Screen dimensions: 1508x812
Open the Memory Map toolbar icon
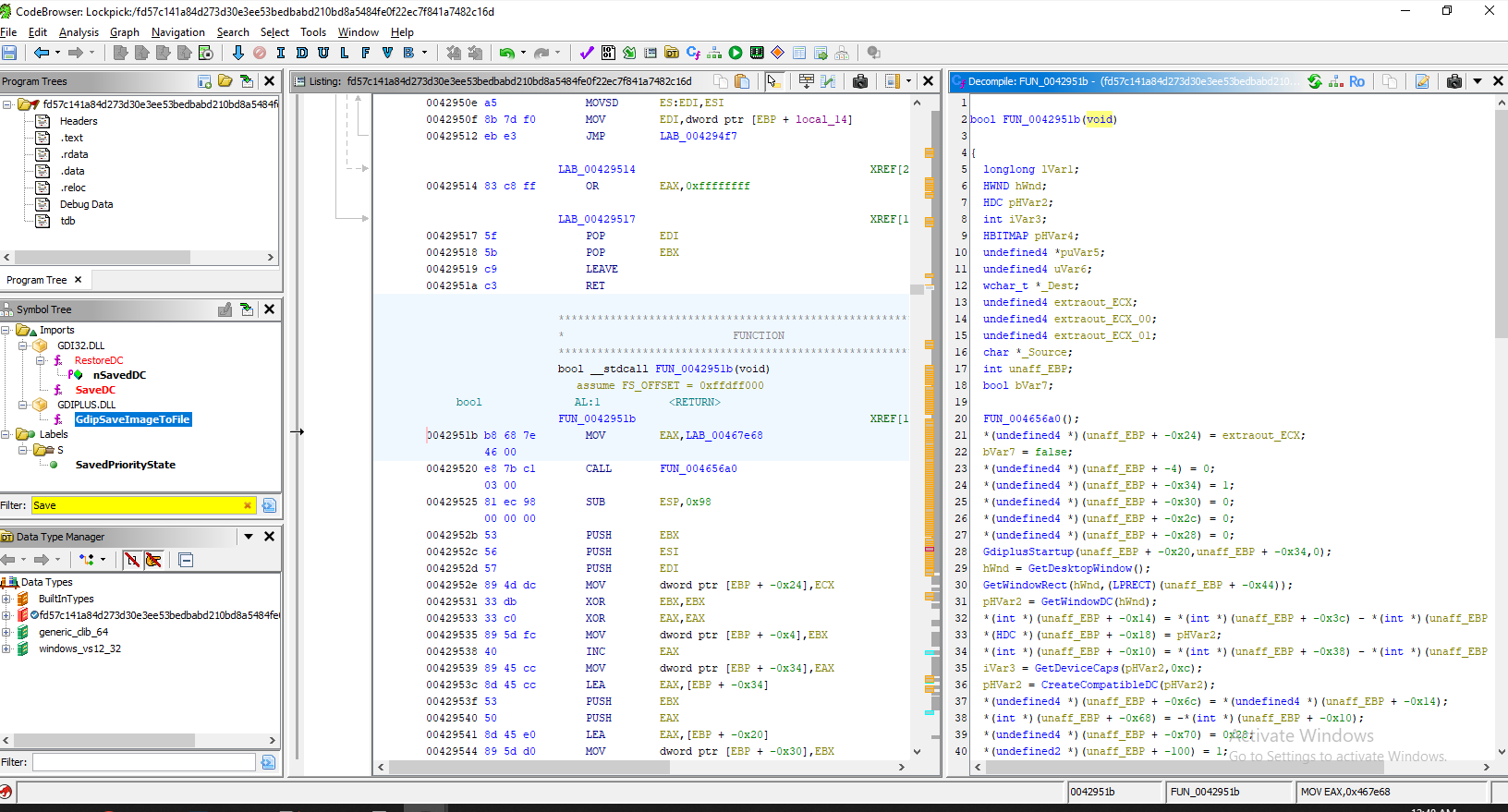coord(757,54)
